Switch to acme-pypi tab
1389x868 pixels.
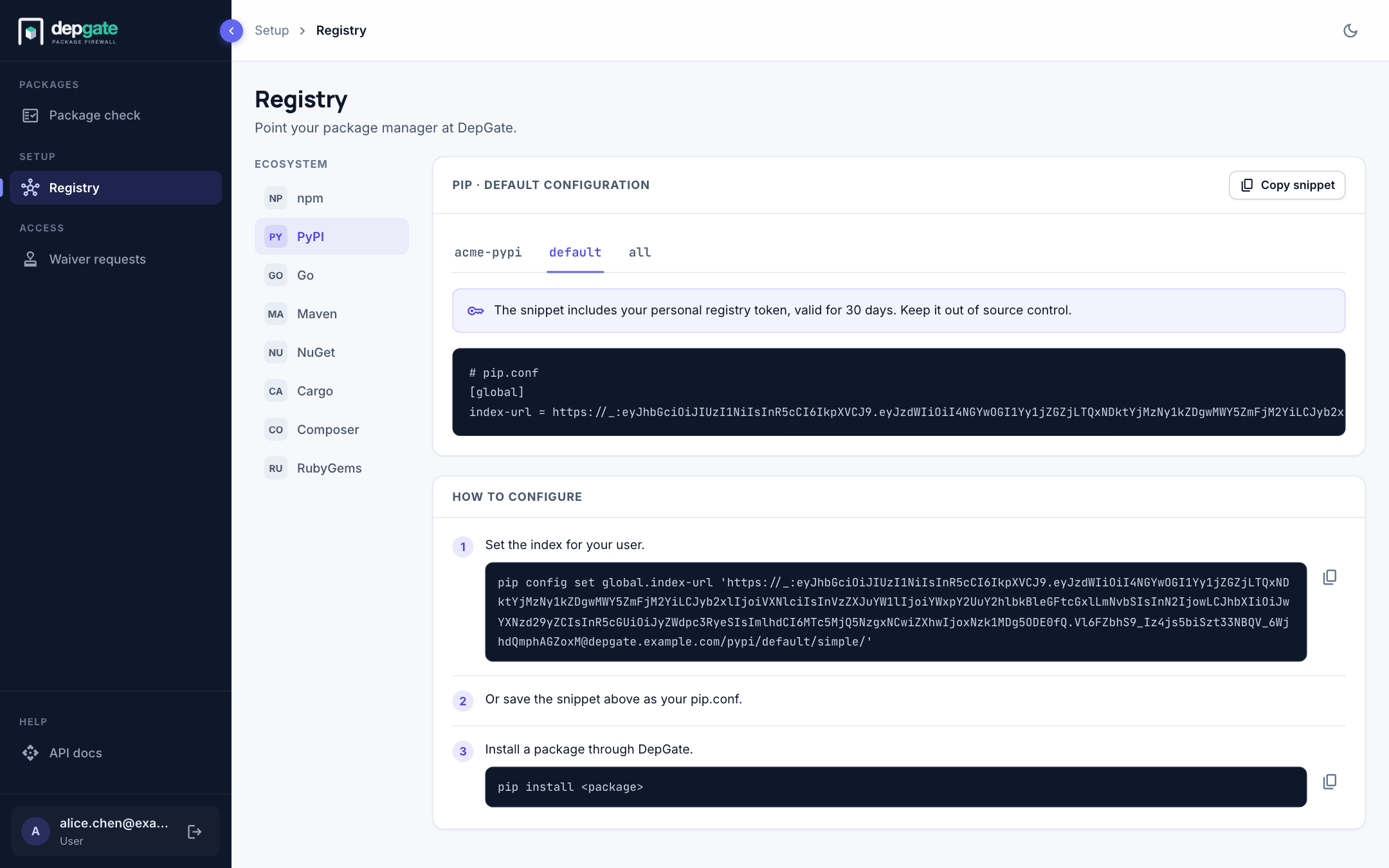pos(488,253)
